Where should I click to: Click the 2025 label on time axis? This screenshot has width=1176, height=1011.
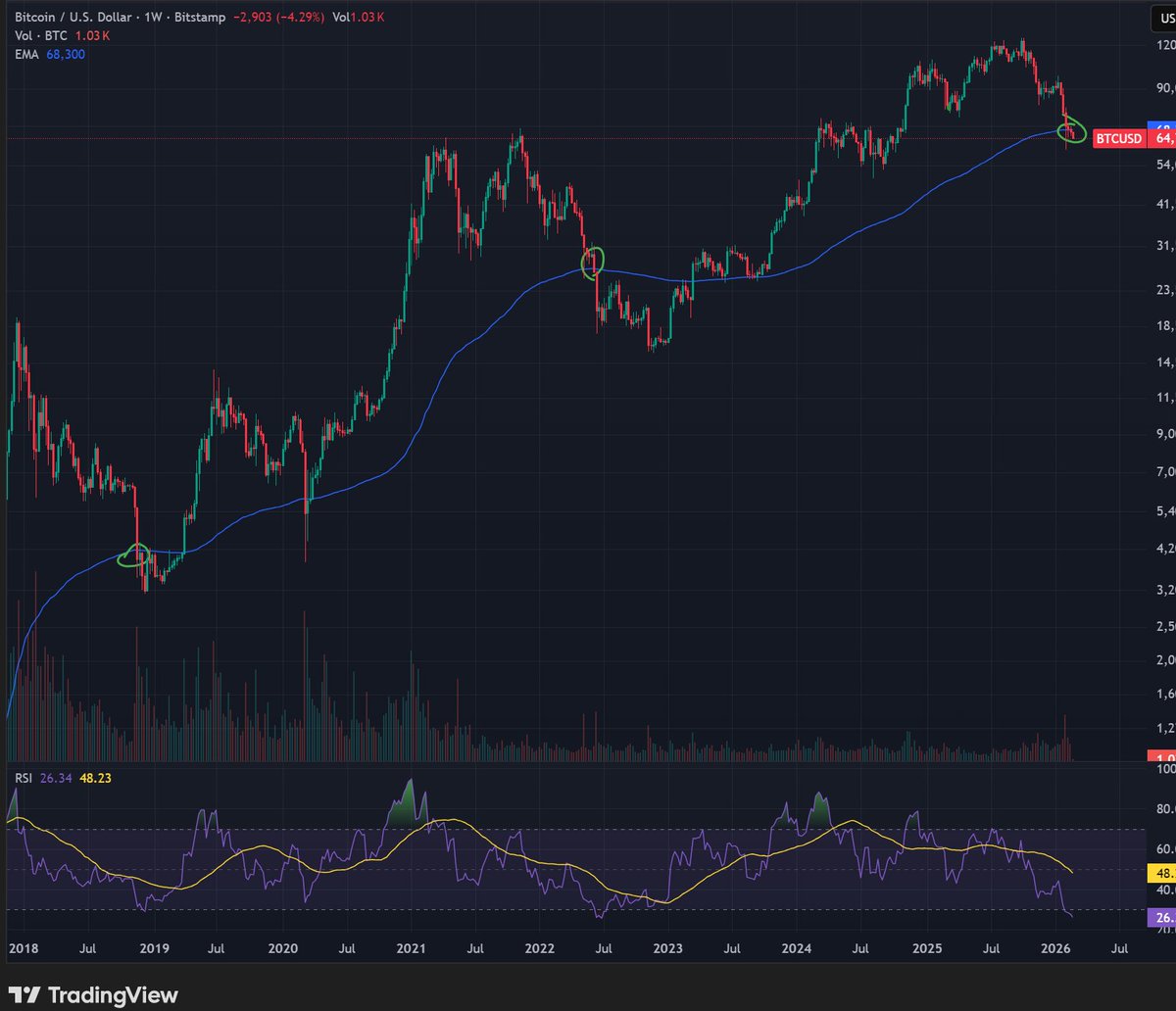tap(926, 948)
